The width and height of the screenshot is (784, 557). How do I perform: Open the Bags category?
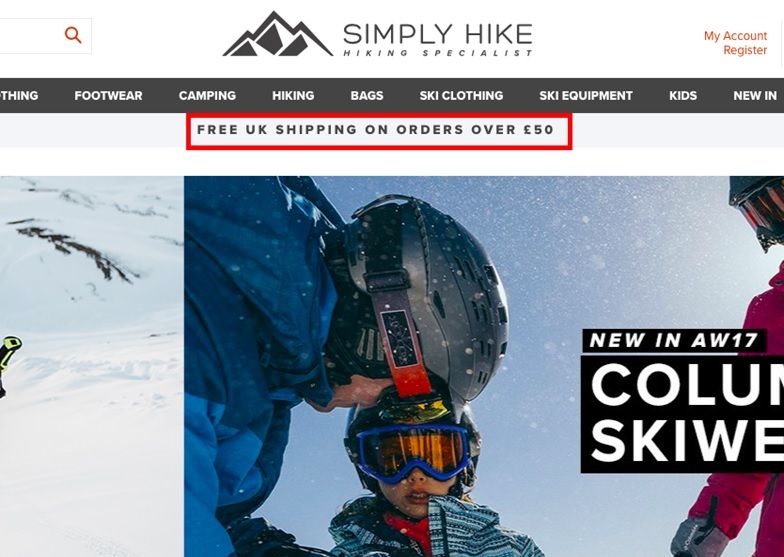(366, 96)
